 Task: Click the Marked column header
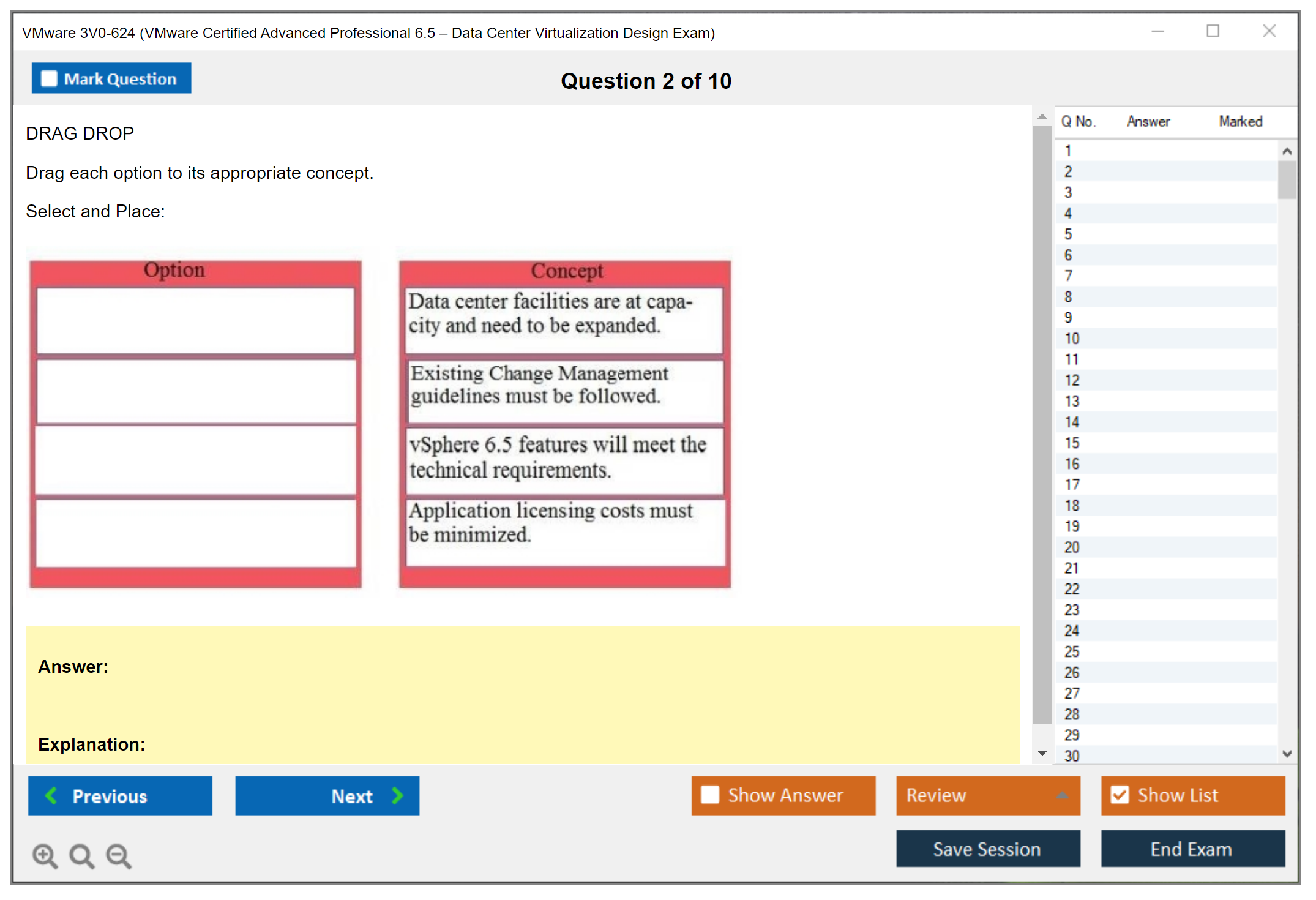[x=1240, y=121]
